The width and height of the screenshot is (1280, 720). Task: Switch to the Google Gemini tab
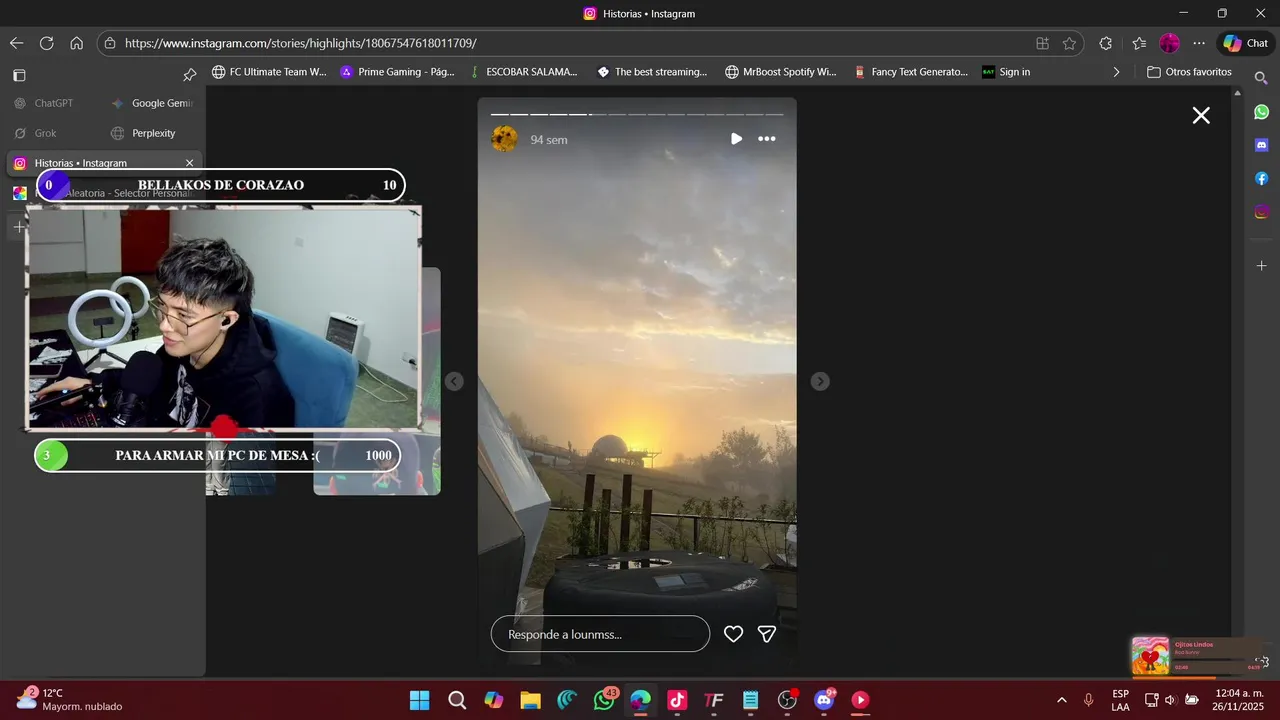pos(152,103)
